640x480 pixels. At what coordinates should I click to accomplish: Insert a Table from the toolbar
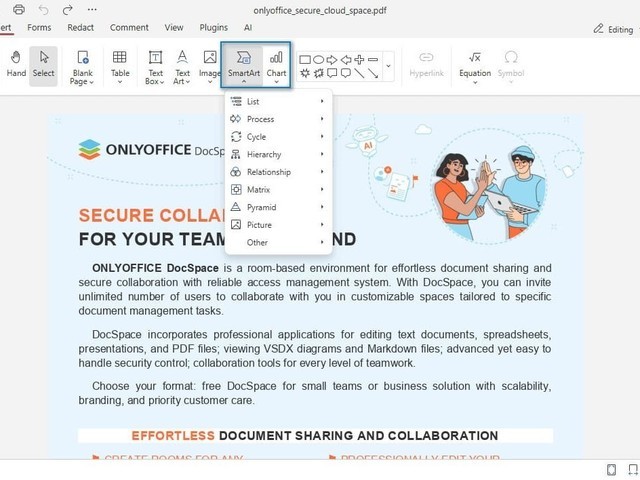119,64
